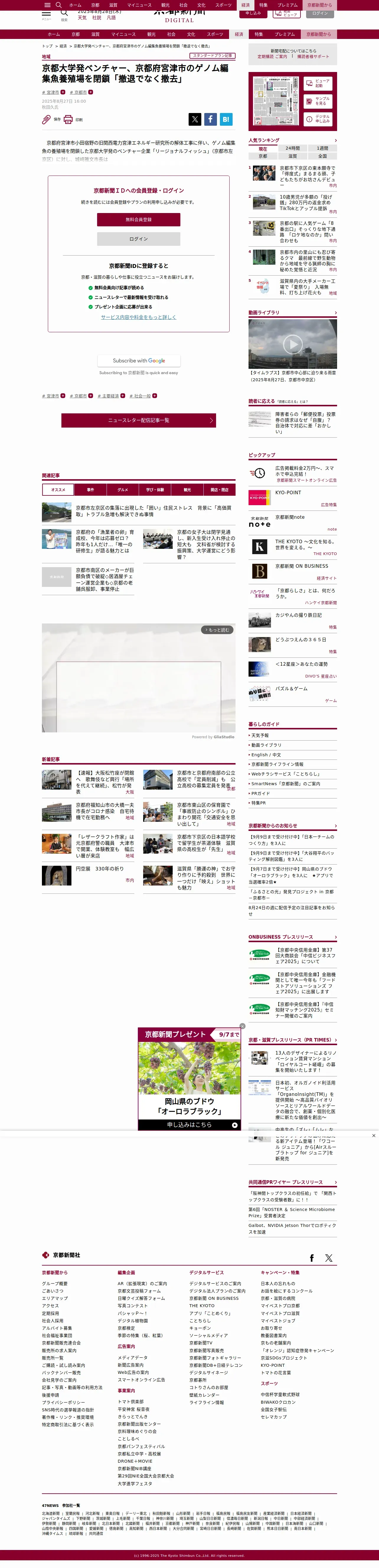Open X icon in footer
Image resolution: width=379 pixels, height=1568 pixels.
[x=329, y=1258]
